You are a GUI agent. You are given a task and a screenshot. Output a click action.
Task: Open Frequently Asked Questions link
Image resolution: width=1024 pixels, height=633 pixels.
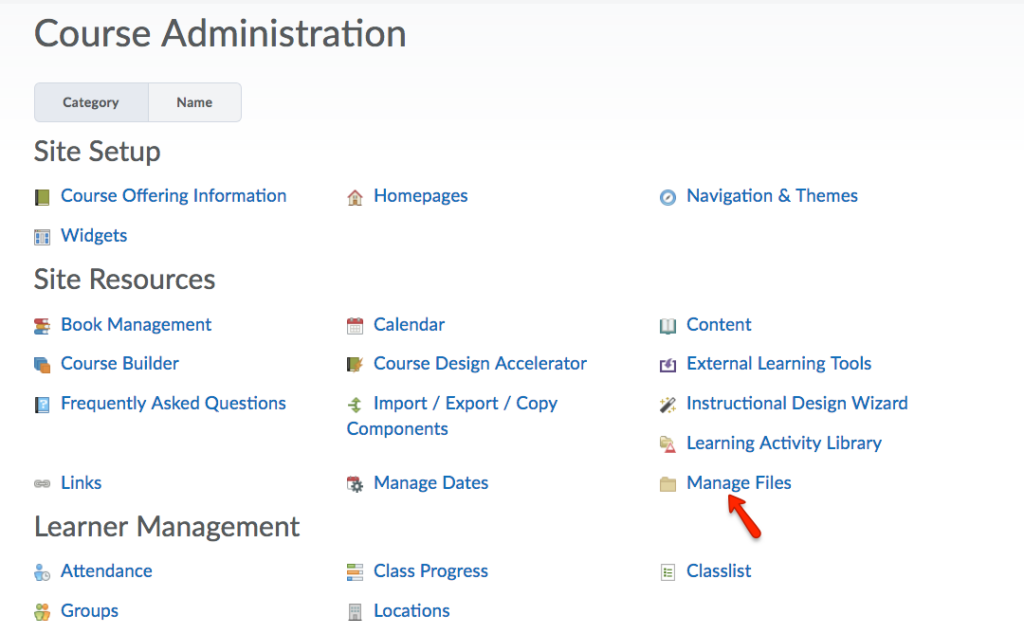pyautogui.click(x=173, y=404)
